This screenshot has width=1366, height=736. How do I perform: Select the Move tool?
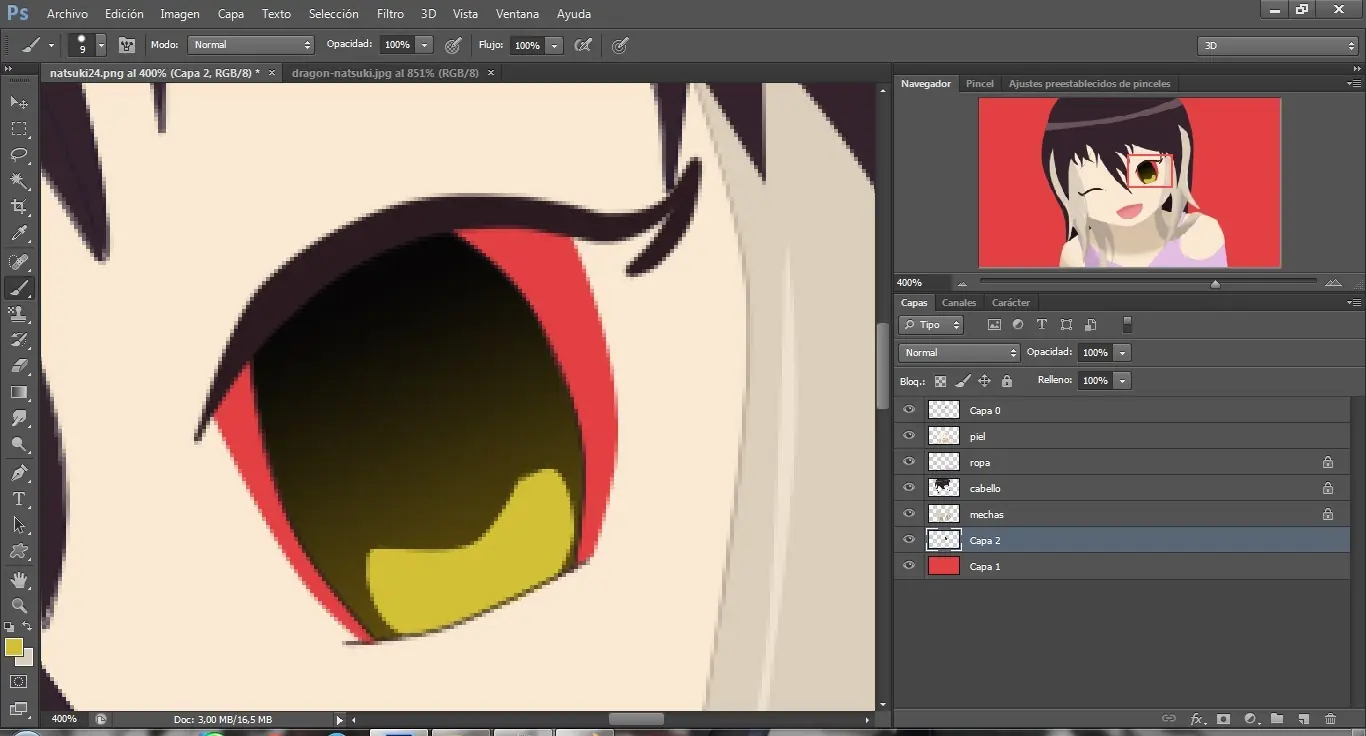(x=19, y=102)
